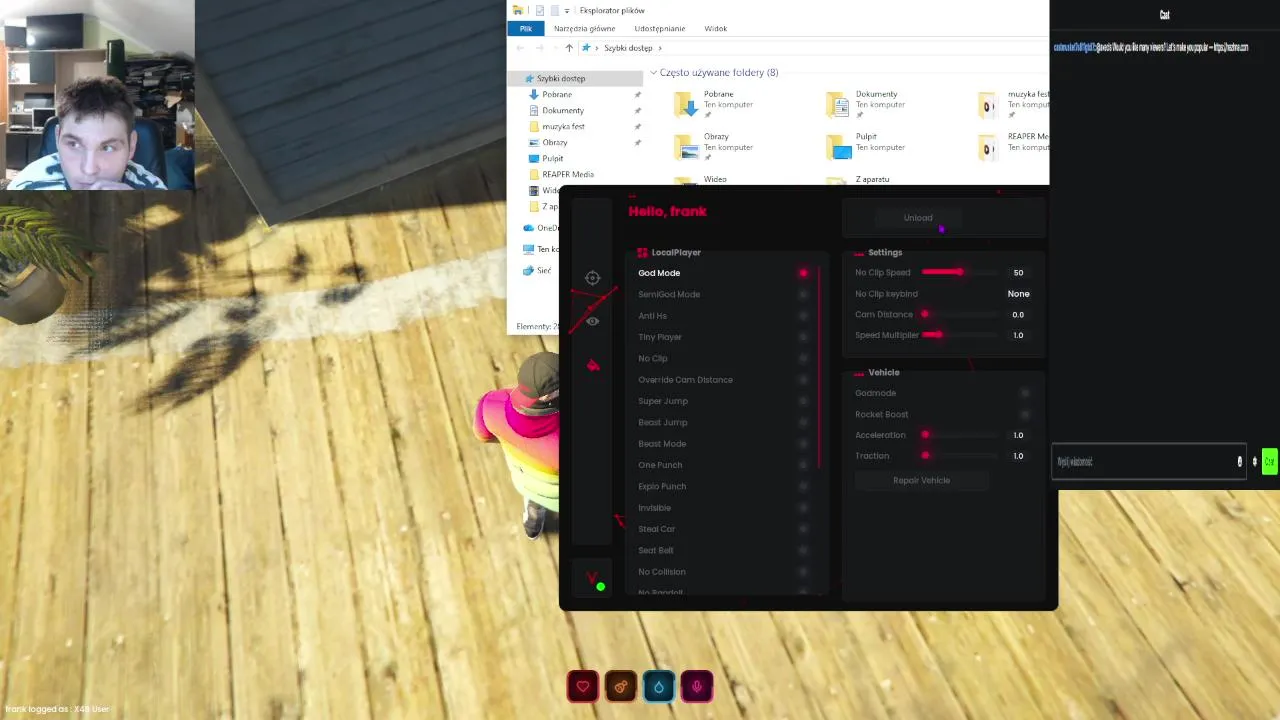The height and width of the screenshot is (720, 1280).
Task: Click the Explorer back arrow button
Action: tap(520, 48)
